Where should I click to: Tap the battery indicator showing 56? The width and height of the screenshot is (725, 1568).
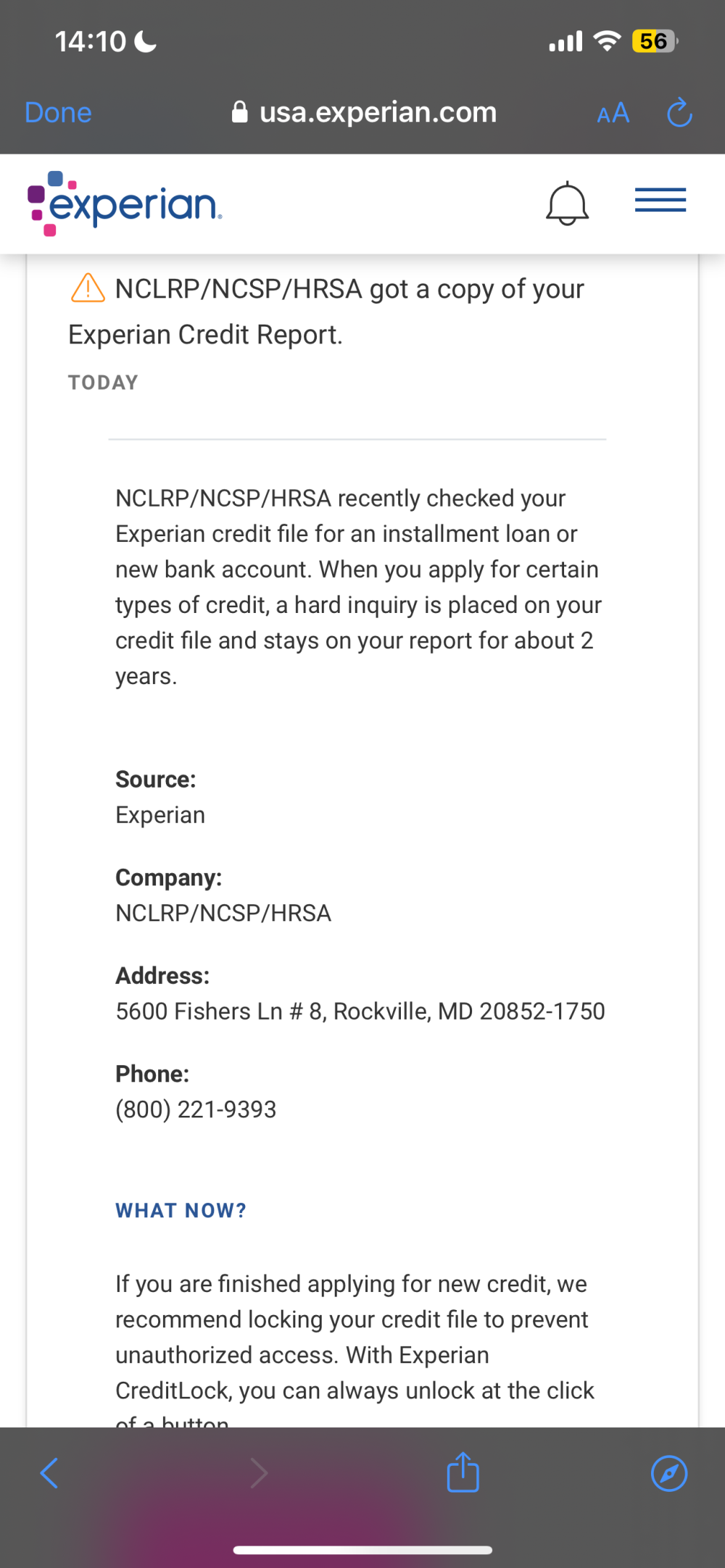pos(655,41)
